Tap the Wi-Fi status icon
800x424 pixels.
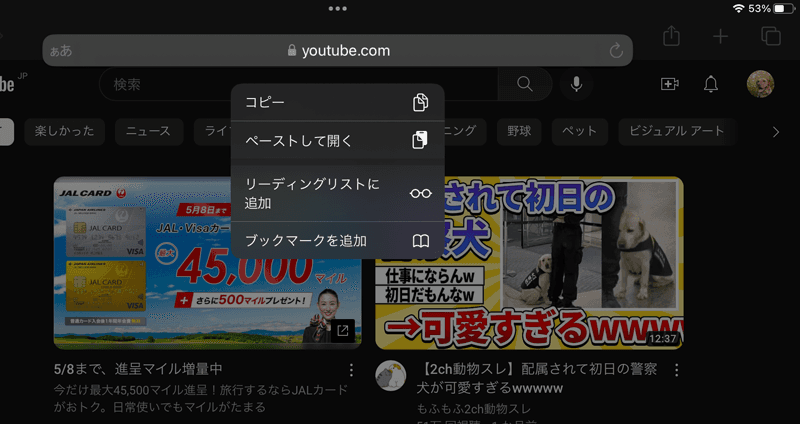(738, 8)
